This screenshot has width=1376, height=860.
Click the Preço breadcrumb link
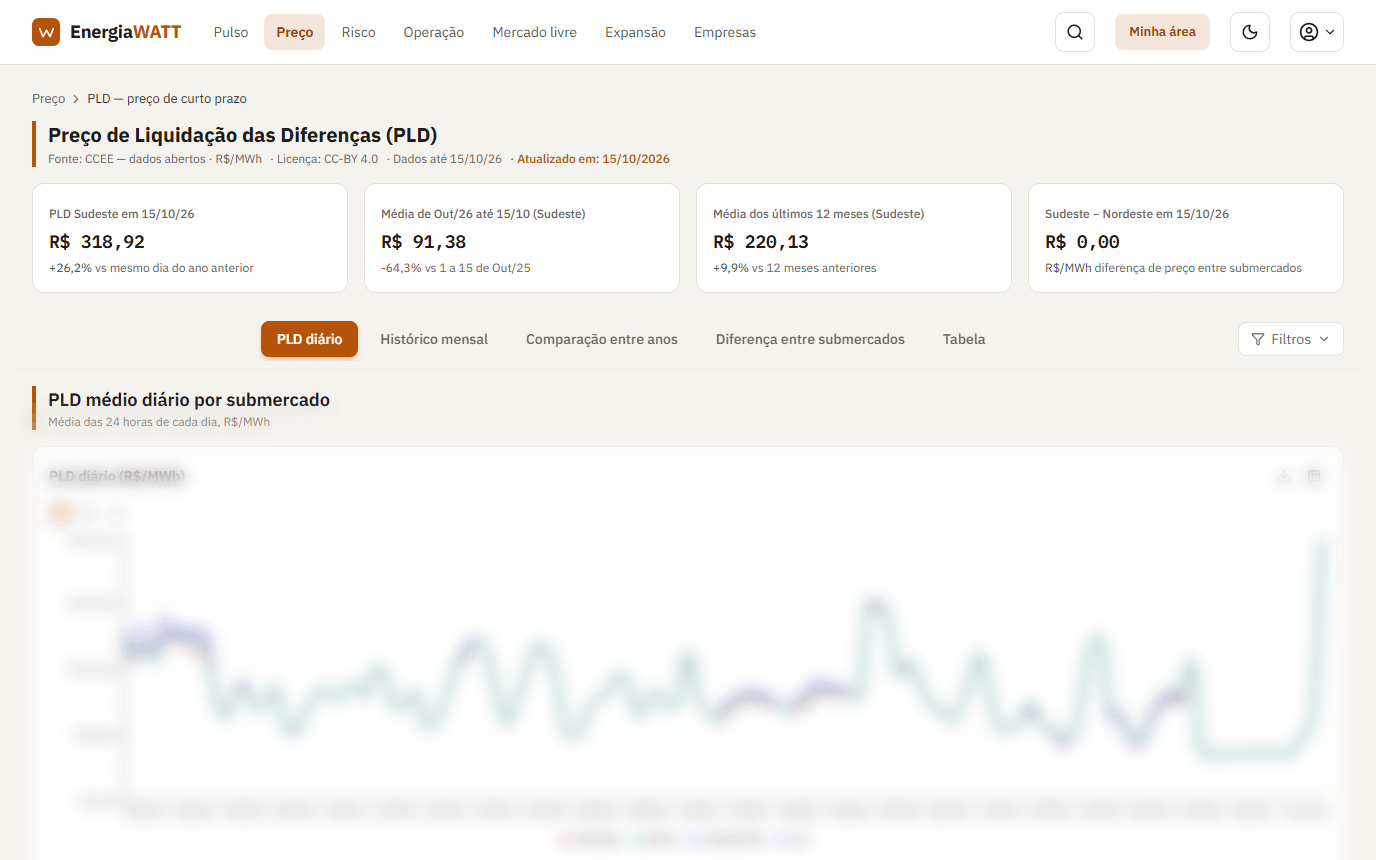[x=48, y=99]
